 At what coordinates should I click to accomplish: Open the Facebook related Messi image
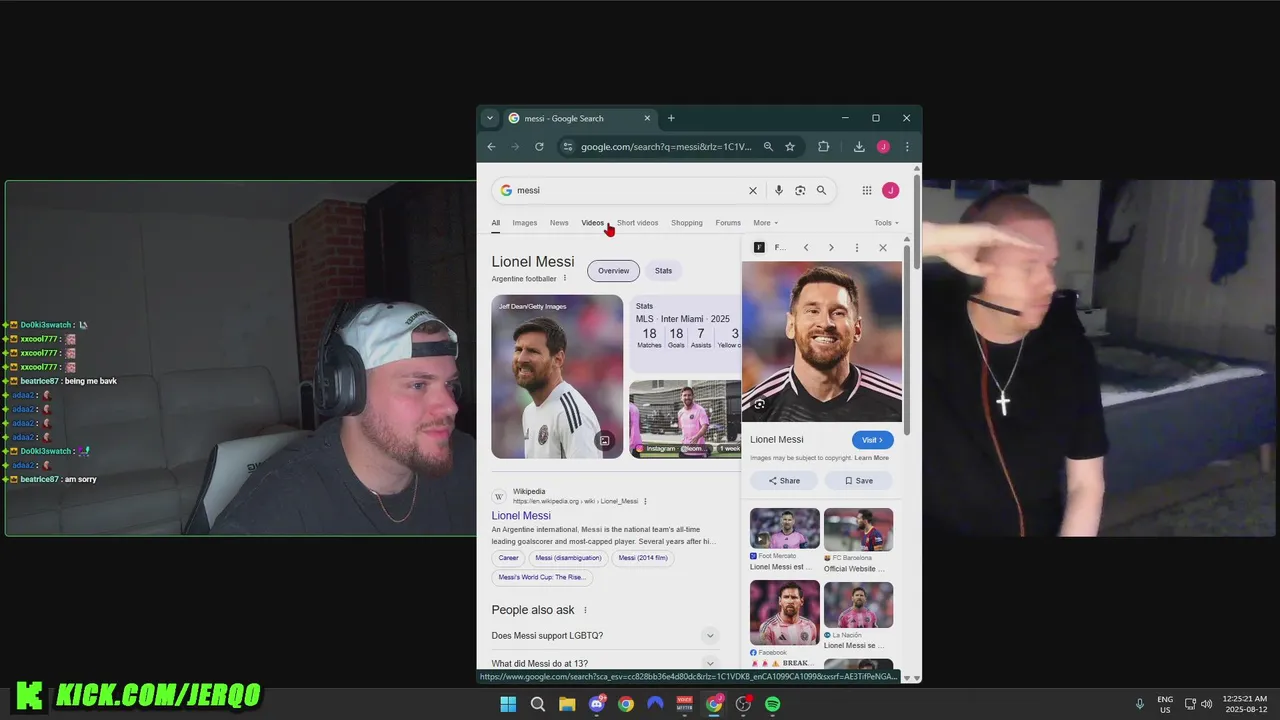(x=785, y=613)
